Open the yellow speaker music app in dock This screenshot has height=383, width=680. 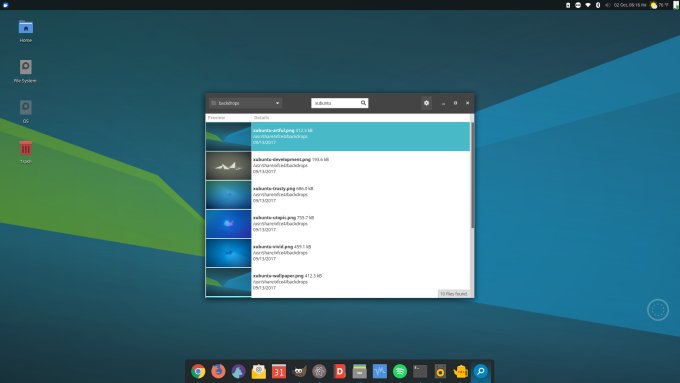pos(440,371)
